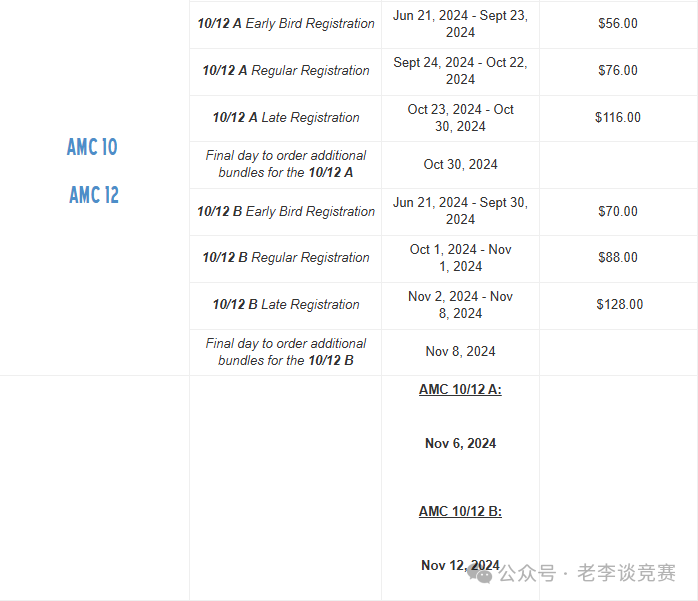Click 10/12 B Late Registration cell
The image size is (698, 601).
pyautogui.click(x=286, y=305)
